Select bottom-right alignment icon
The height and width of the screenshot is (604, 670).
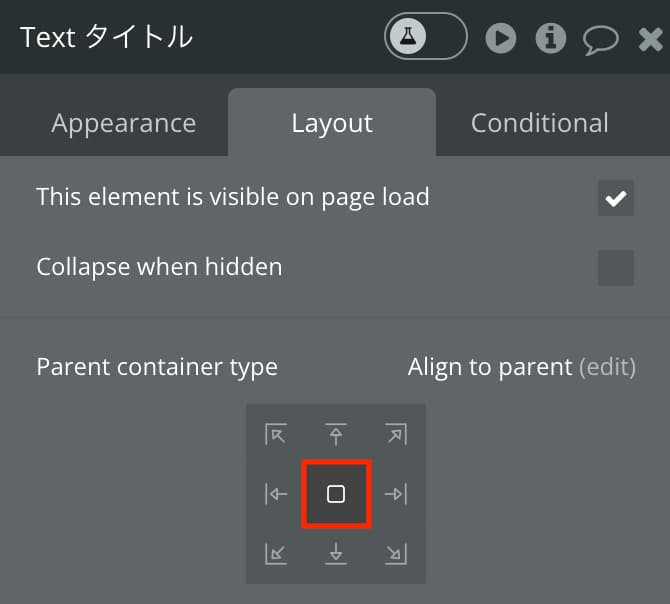pyautogui.click(x=396, y=554)
